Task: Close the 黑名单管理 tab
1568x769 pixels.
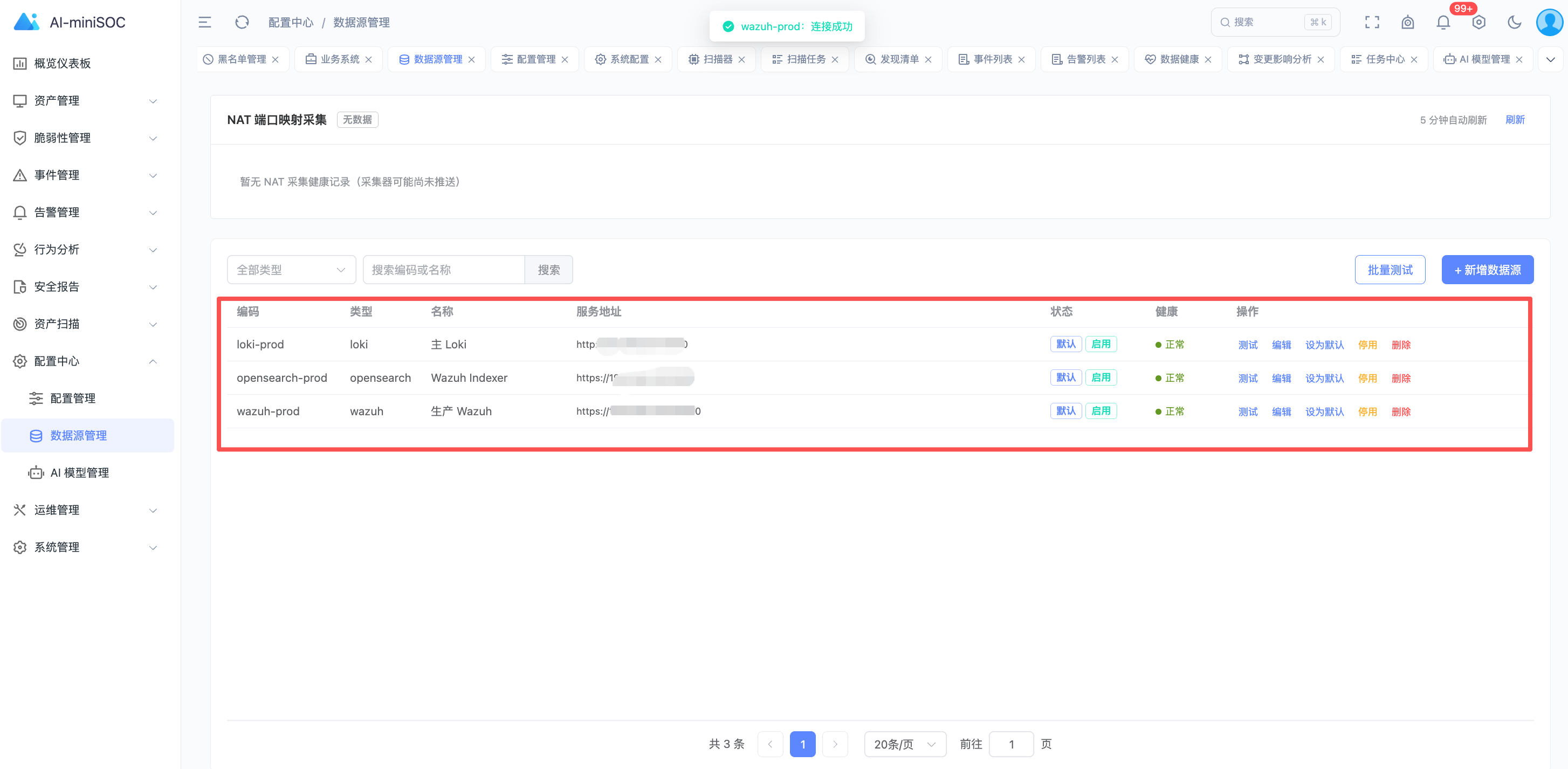Action: point(275,60)
